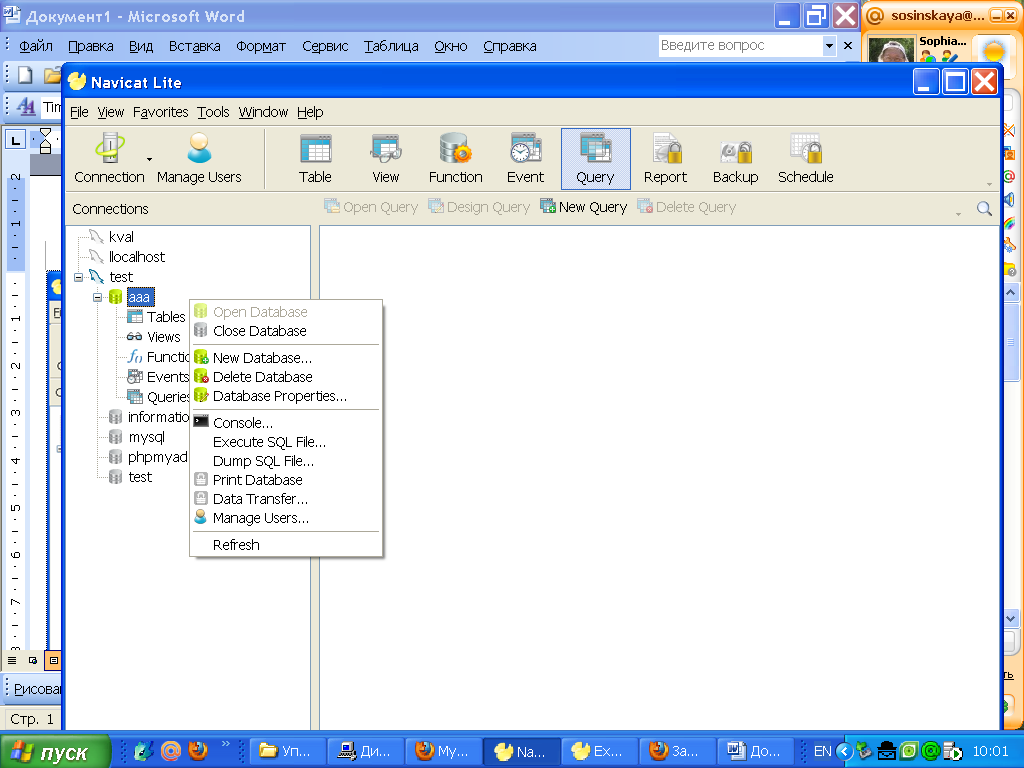Select Tables under aaa database

click(x=166, y=317)
